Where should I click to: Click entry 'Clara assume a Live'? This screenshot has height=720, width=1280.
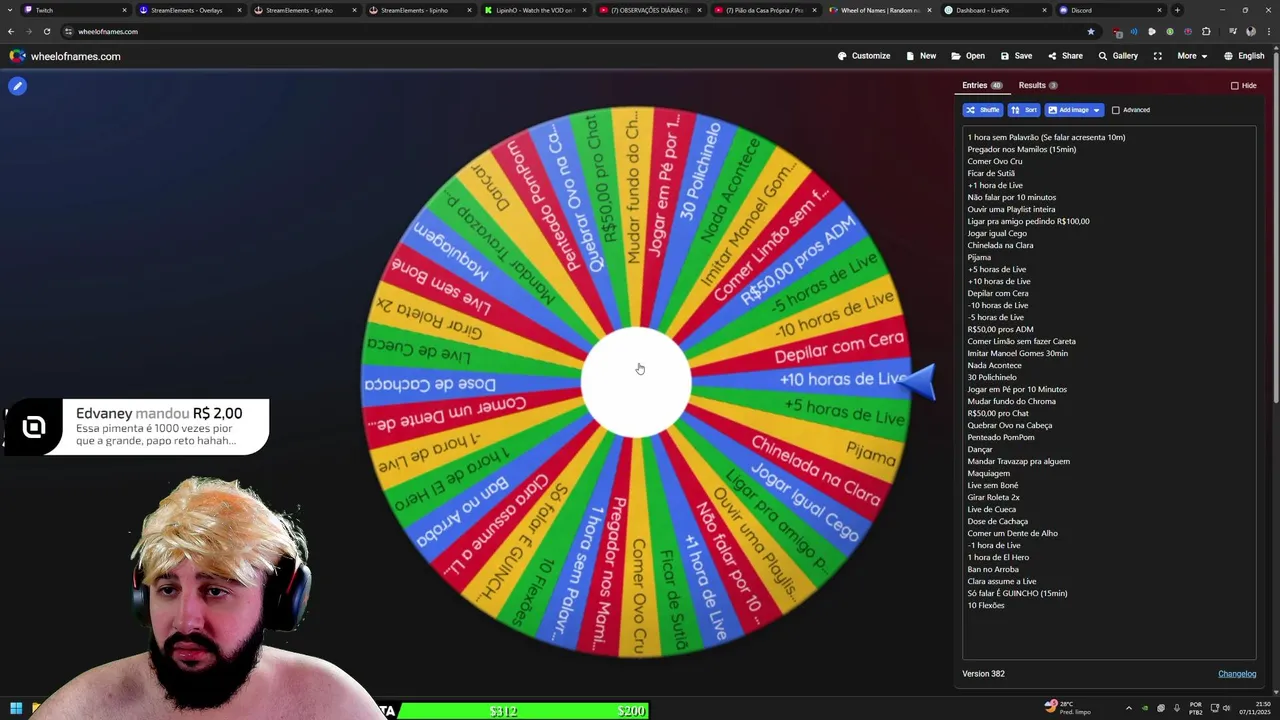1001,581
